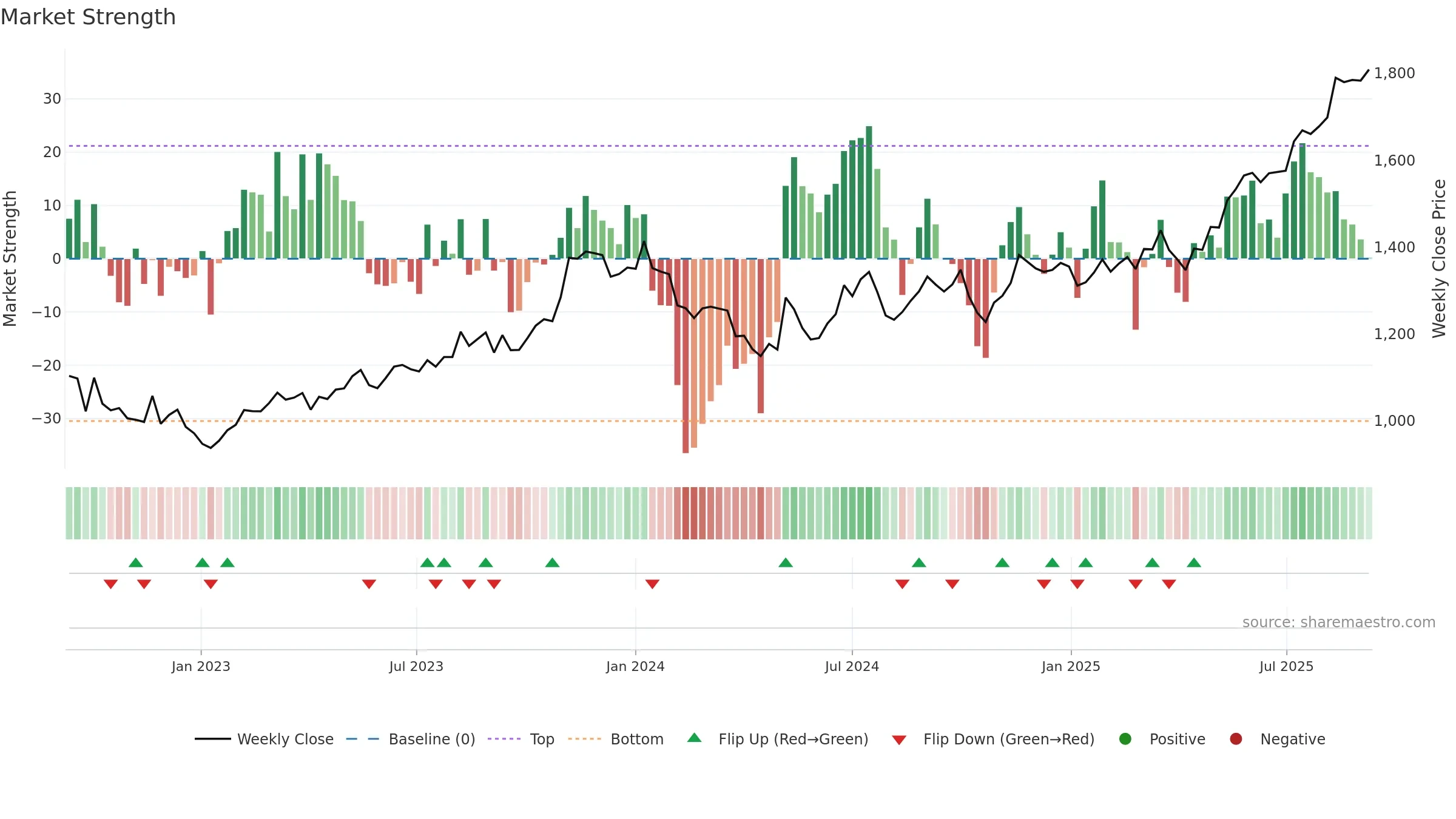Click the purple dotted Top threshold line
1456x819 pixels.
(719, 146)
